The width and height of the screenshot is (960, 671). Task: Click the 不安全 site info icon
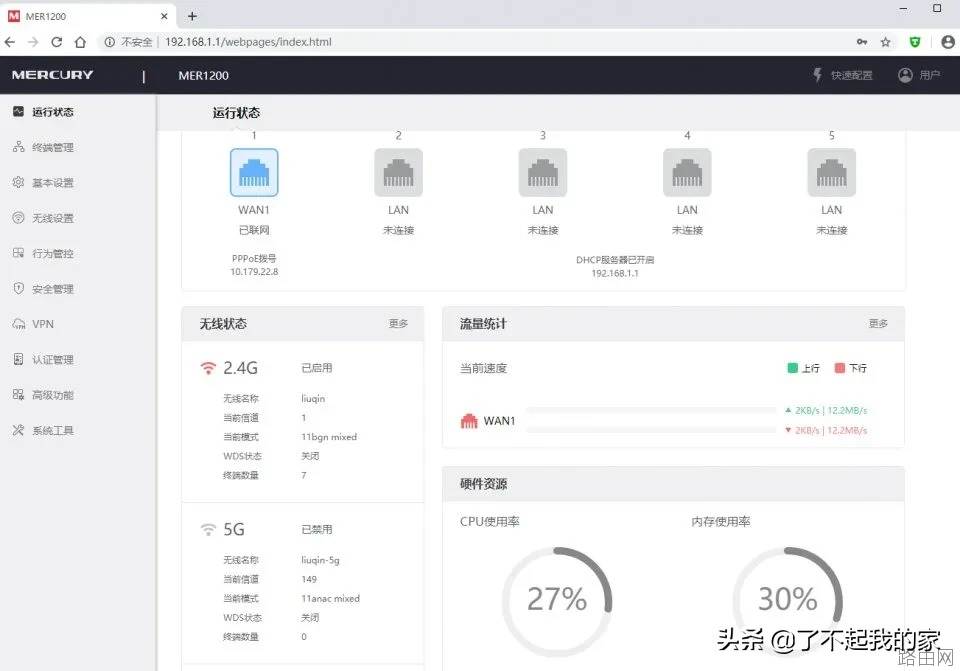110,42
